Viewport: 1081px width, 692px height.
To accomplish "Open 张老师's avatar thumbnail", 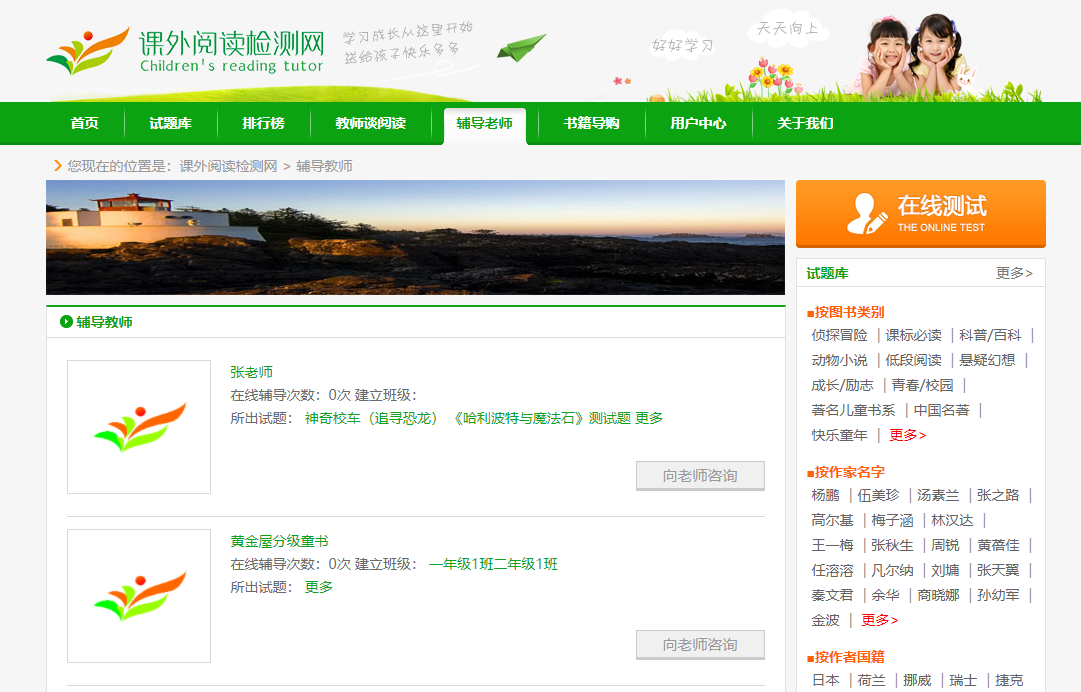I will pos(139,427).
